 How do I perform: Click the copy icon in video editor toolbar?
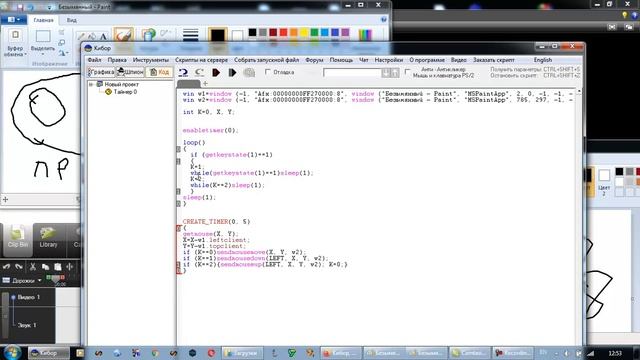(x=45, y=267)
